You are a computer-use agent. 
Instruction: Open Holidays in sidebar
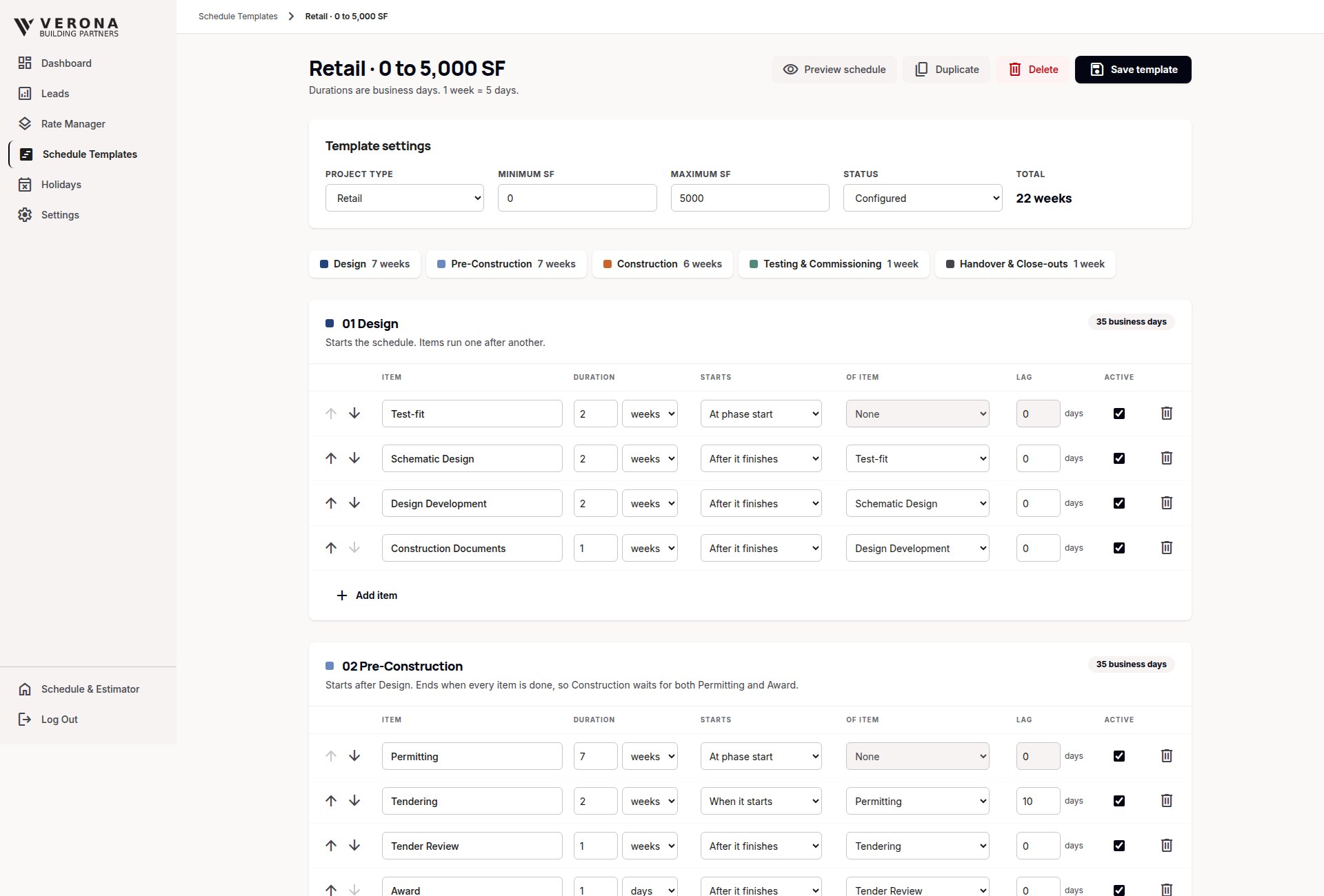click(88, 185)
